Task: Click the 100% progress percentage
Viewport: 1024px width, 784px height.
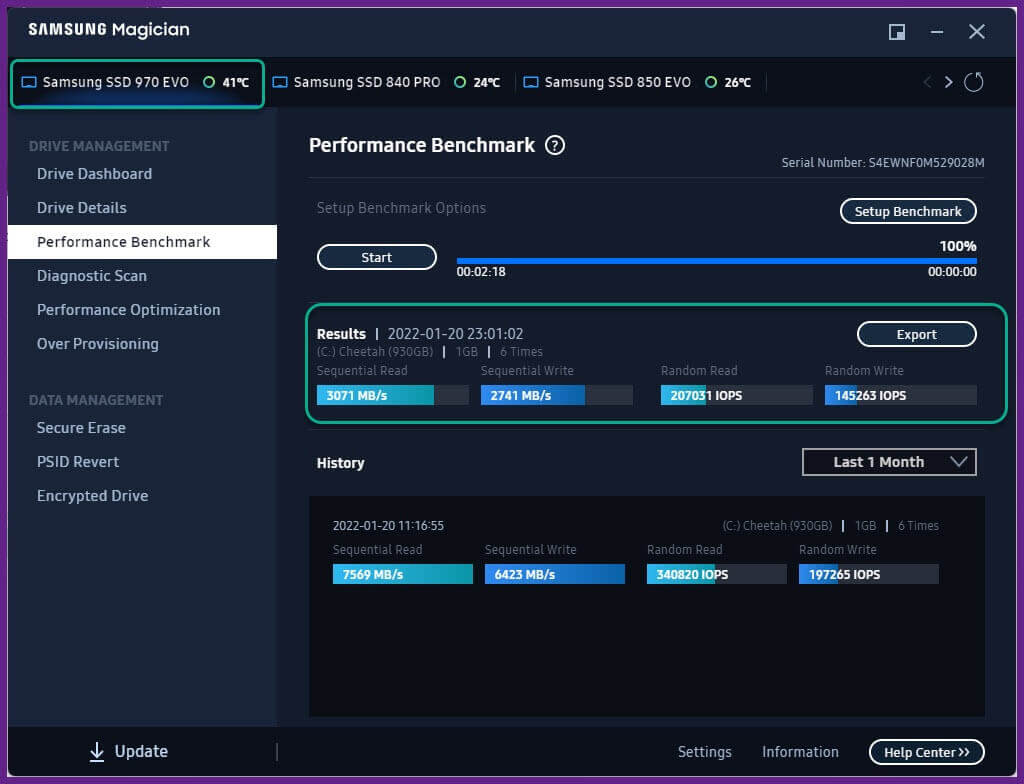Action: click(958, 246)
